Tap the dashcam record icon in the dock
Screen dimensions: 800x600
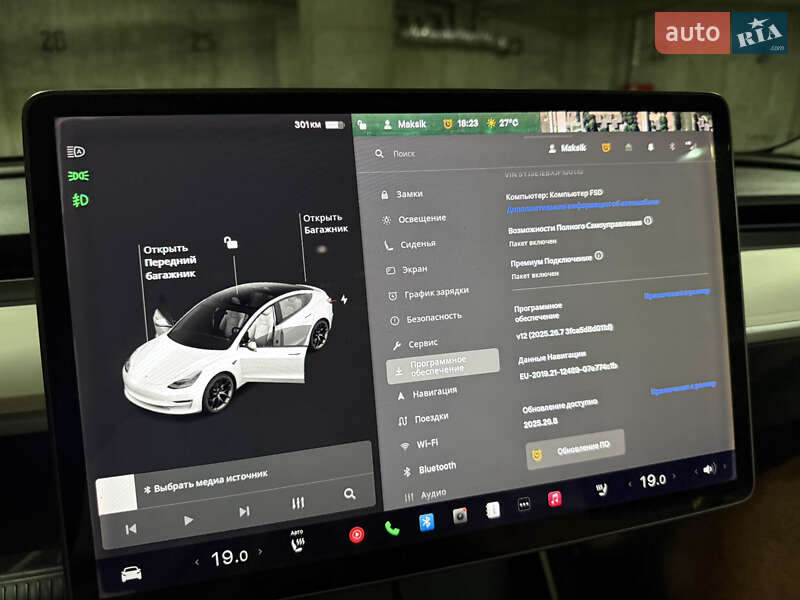point(461,517)
